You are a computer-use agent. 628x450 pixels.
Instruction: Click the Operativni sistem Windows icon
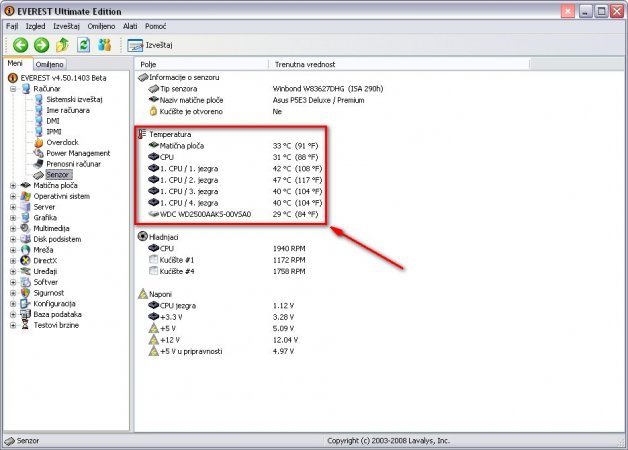pos(26,196)
